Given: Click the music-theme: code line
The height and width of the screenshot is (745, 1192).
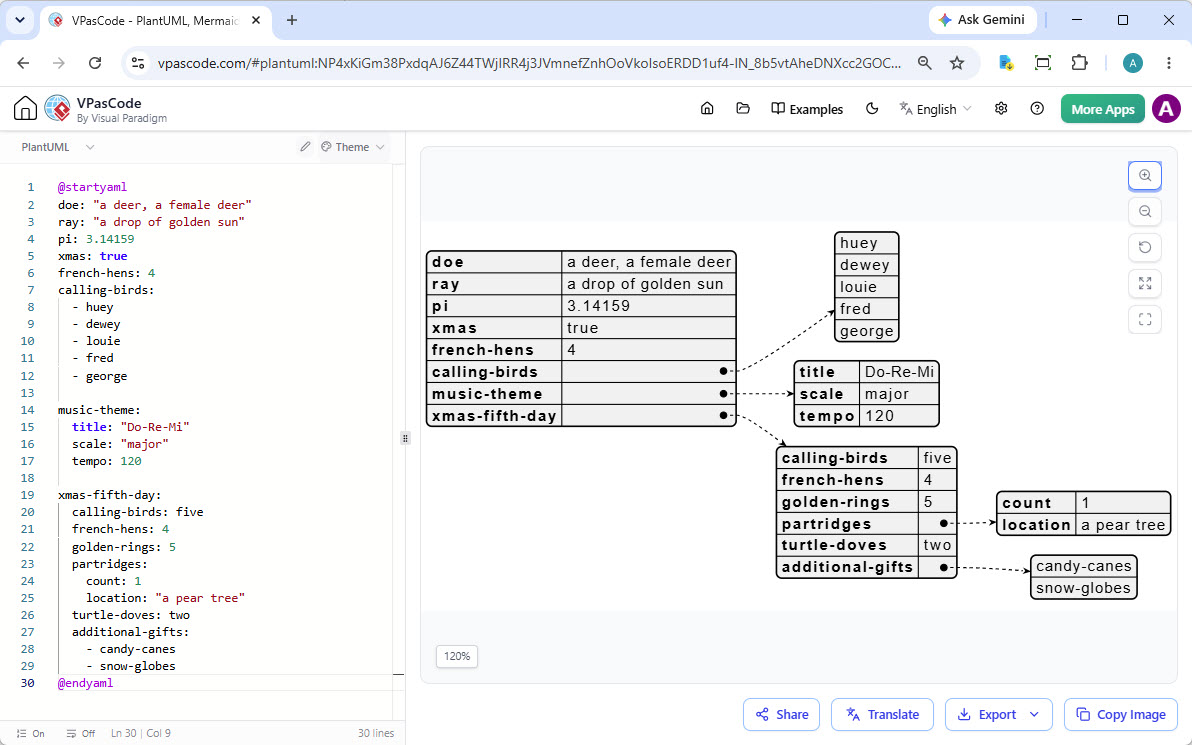Looking at the screenshot, I should 99,410.
